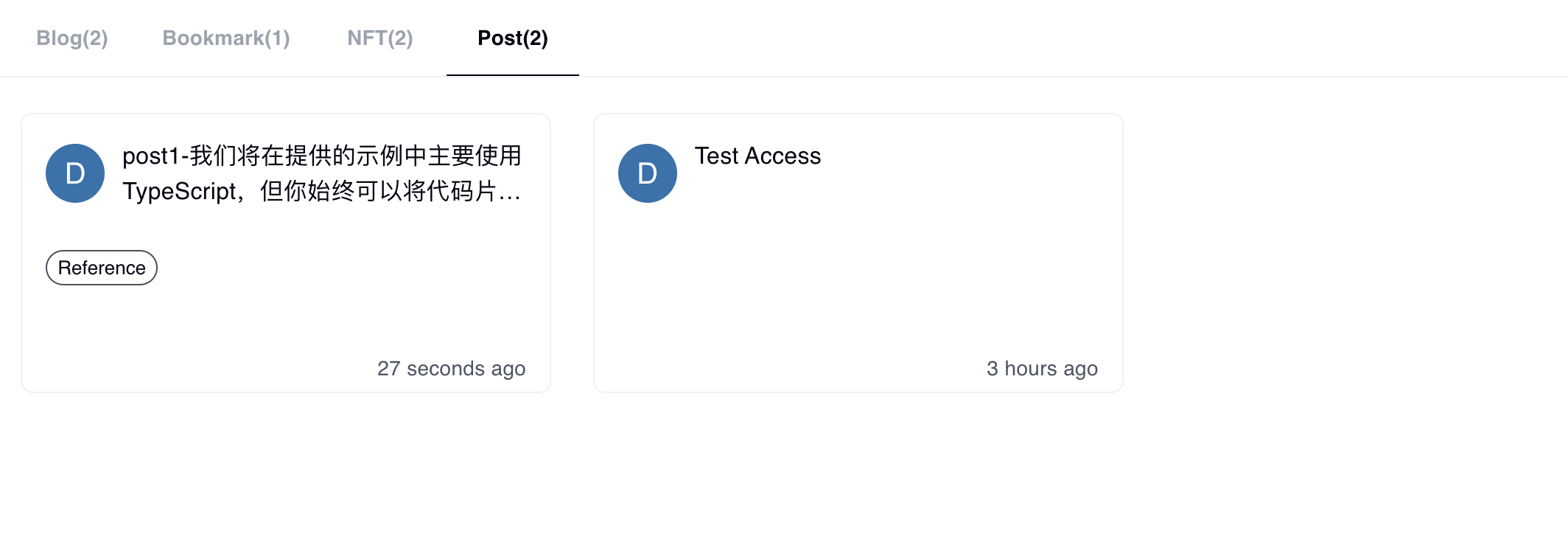Viewport: 1568px width, 556px height.
Task: Click the active Post(2) tab
Action: click(513, 38)
